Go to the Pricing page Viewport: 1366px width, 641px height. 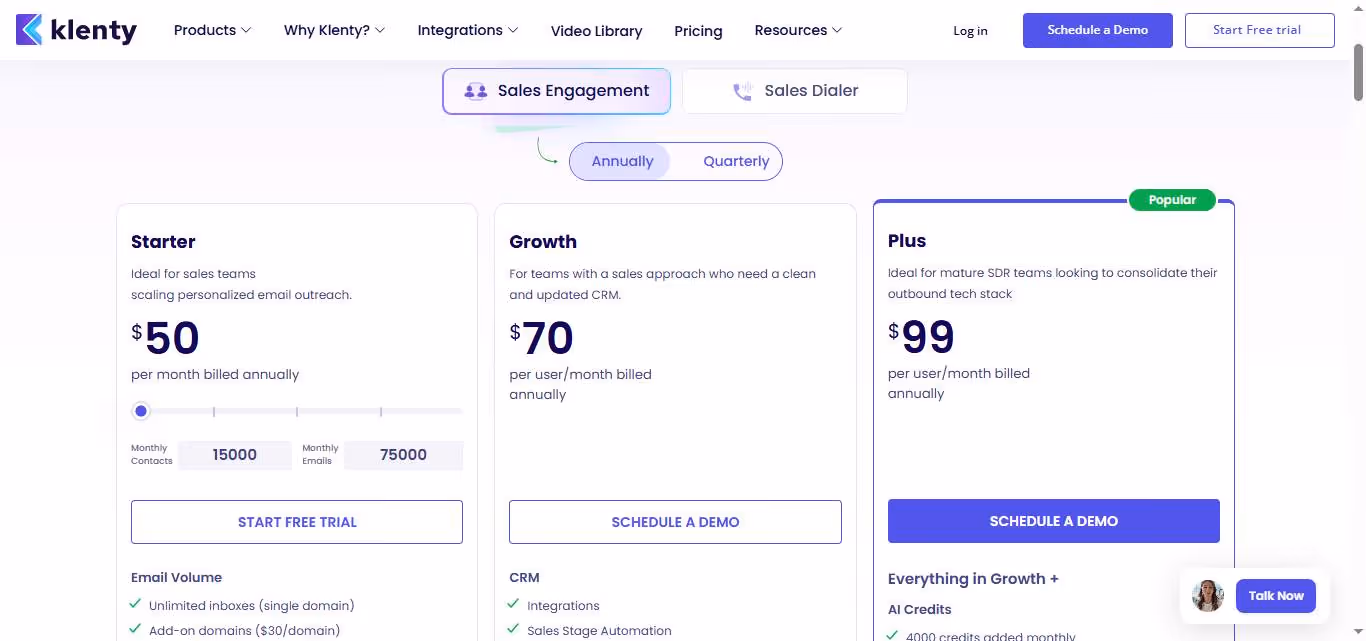pyautogui.click(x=698, y=31)
